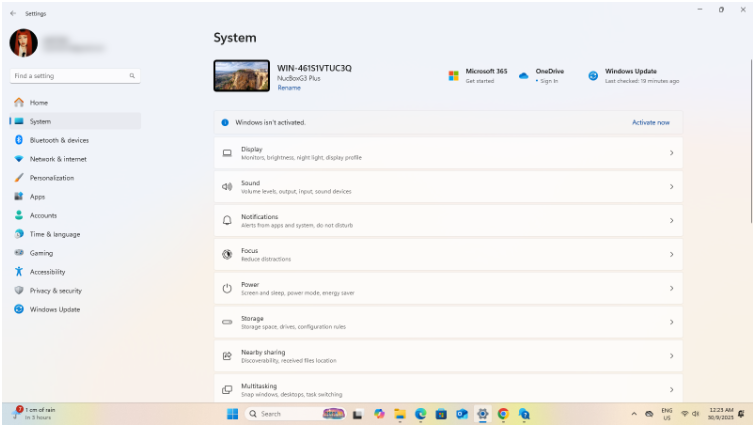Open the Windows Start button
Image resolution: width=753 pixels, height=425 pixels.
click(x=232, y=414)
